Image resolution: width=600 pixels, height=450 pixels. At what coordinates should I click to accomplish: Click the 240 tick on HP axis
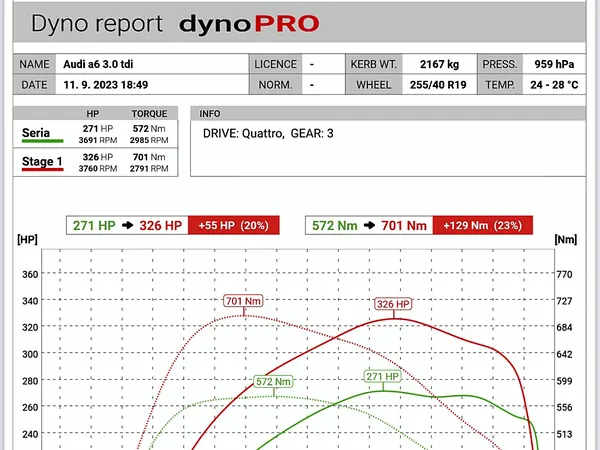(x=30, y=434)
